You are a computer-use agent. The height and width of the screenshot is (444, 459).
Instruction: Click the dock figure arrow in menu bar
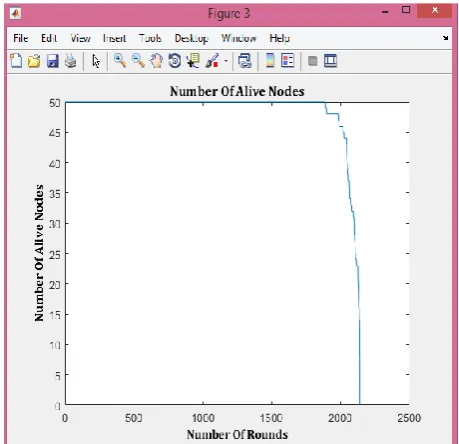click(x=445, y=38)
